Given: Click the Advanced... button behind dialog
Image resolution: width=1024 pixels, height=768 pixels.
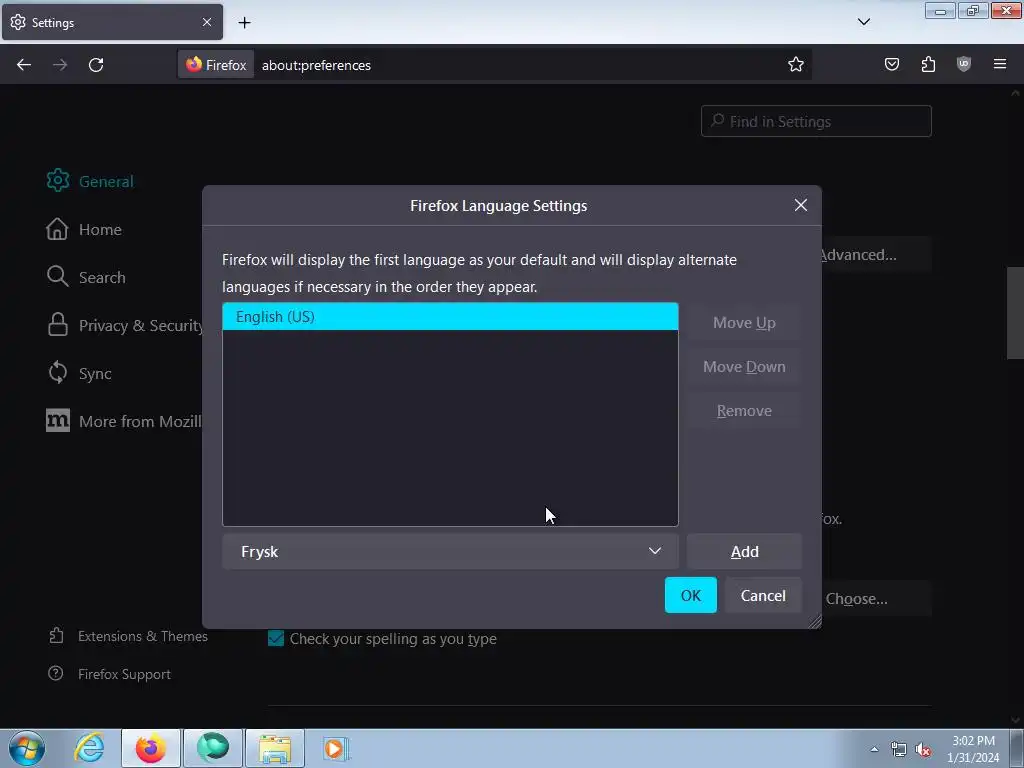Looking at the screenshot, I should [x=875, y=255].
